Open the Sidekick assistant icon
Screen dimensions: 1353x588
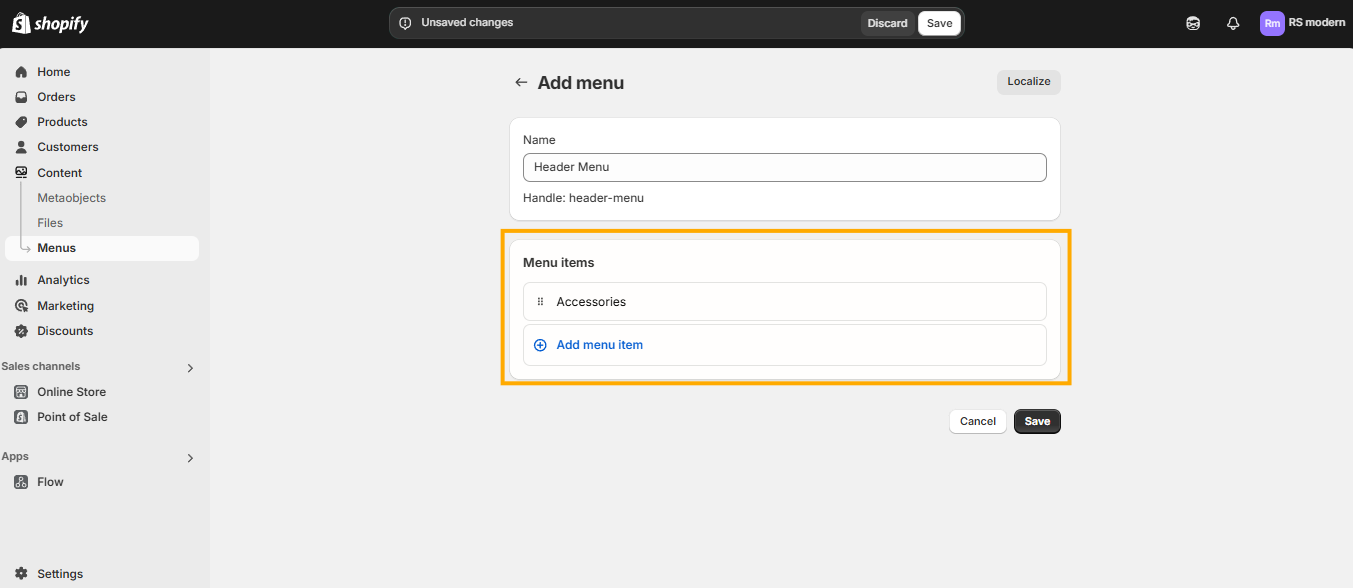pos(1193,23)
